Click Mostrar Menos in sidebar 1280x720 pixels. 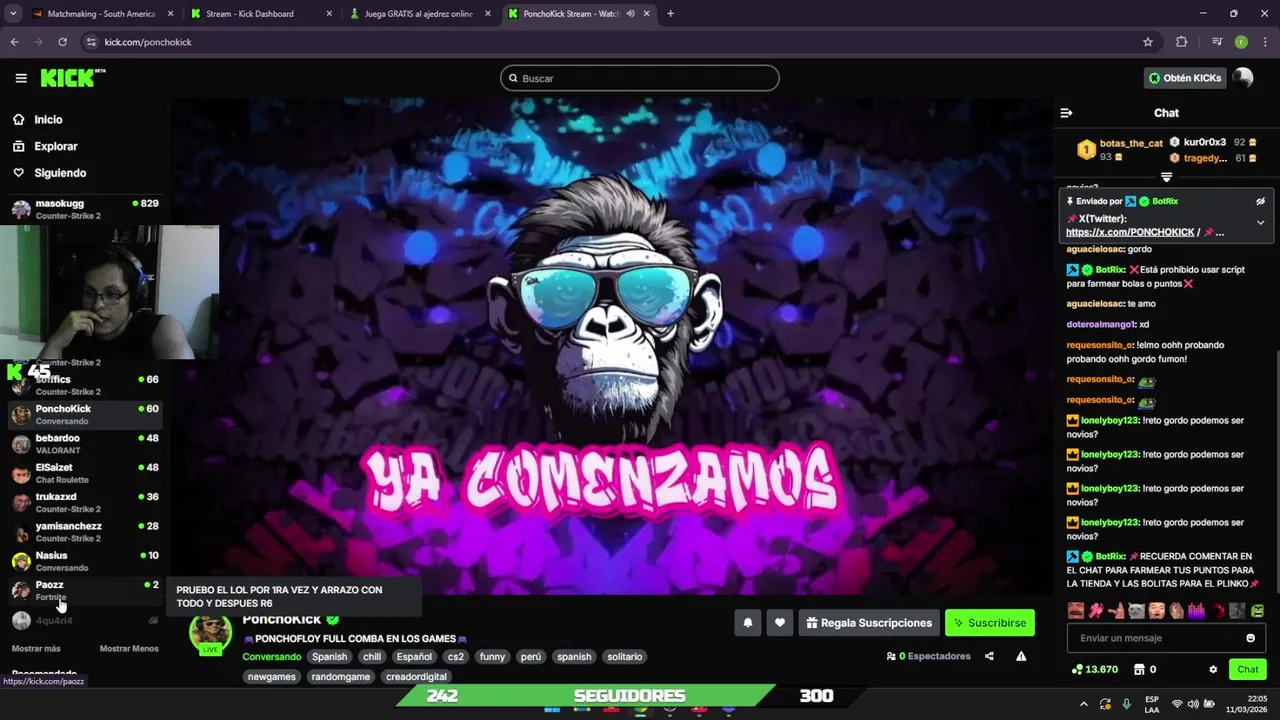coord(129,648)
